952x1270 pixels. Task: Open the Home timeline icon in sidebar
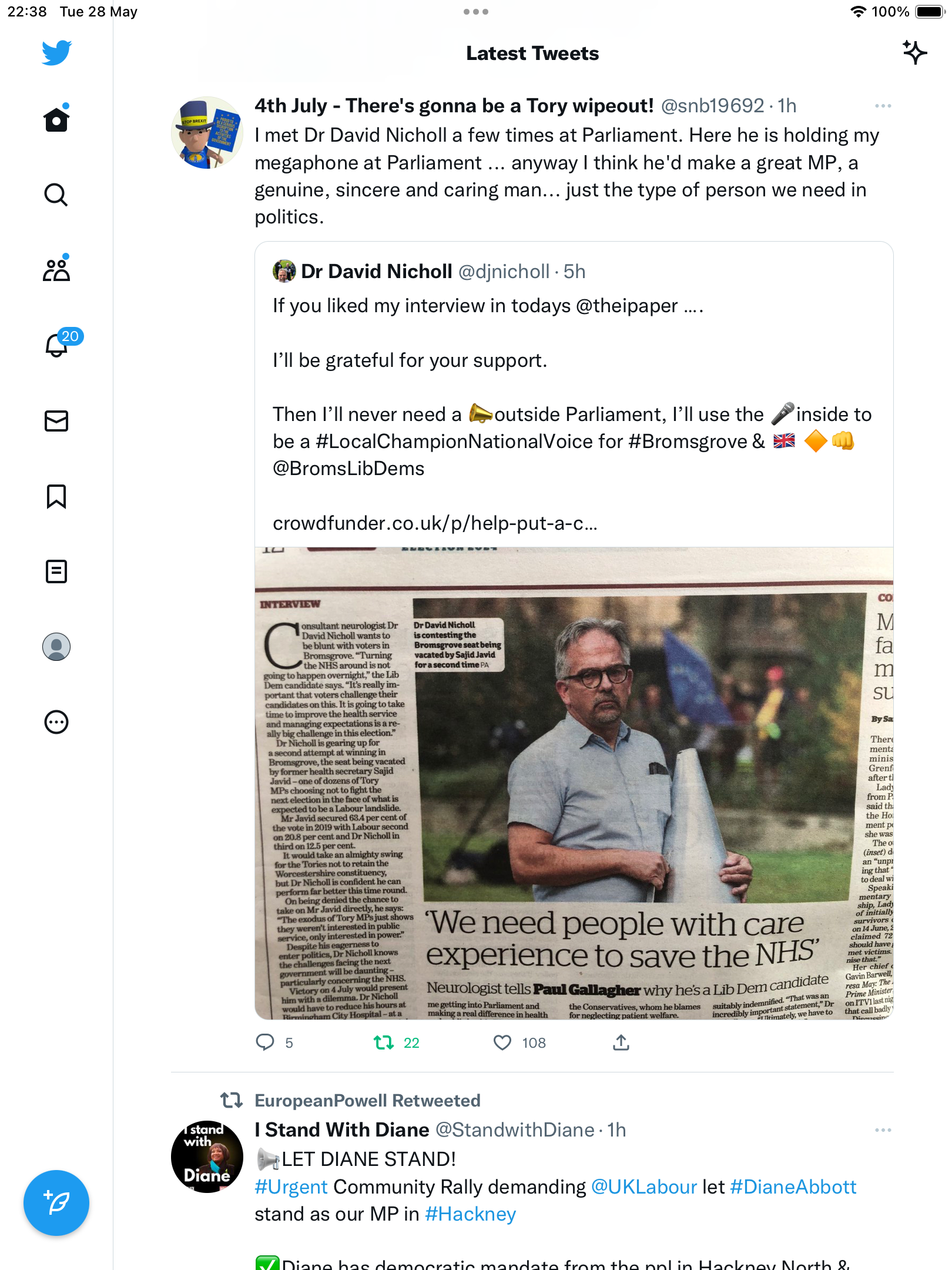(56, 119)
